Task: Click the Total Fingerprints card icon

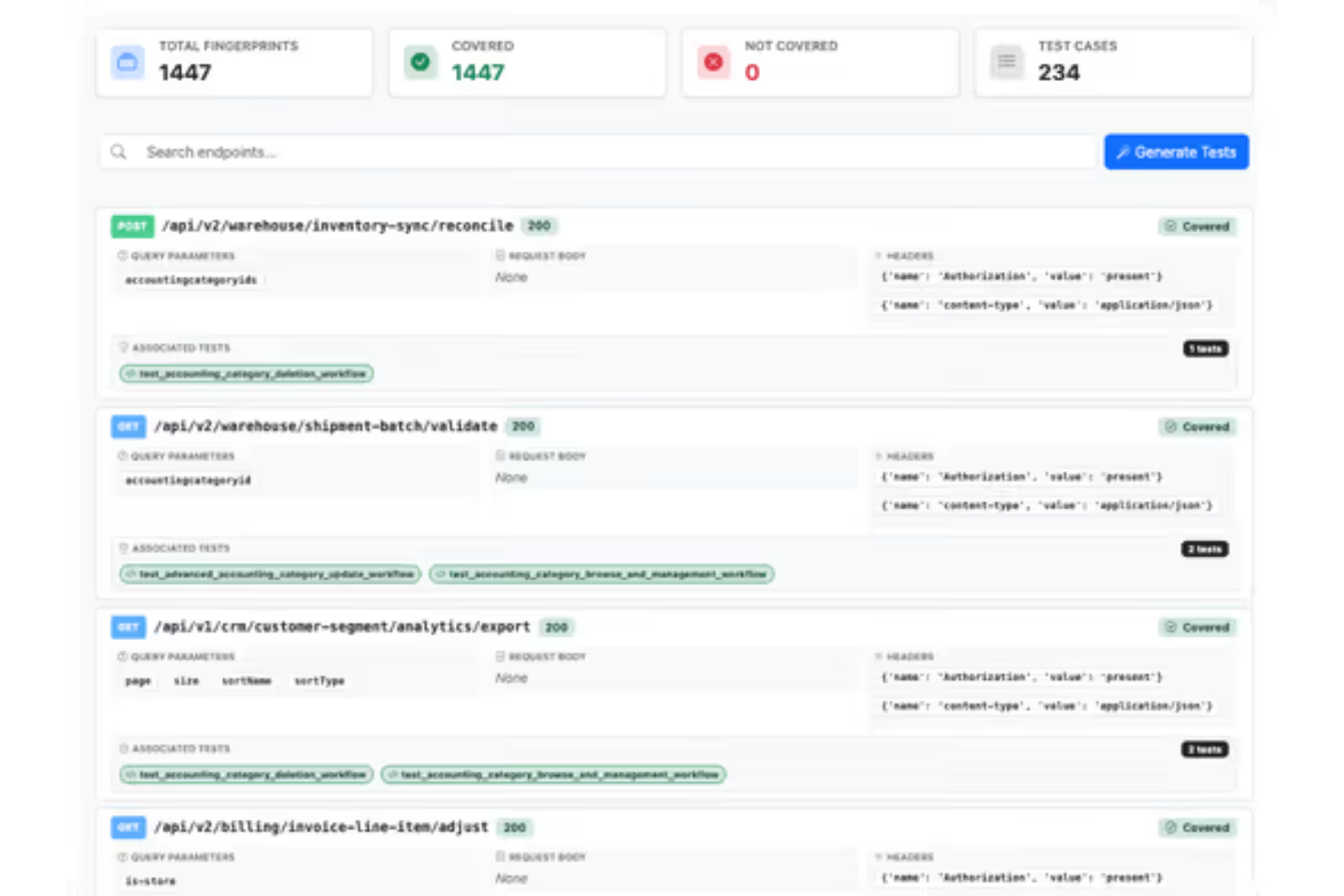Action: pos(126,62)
